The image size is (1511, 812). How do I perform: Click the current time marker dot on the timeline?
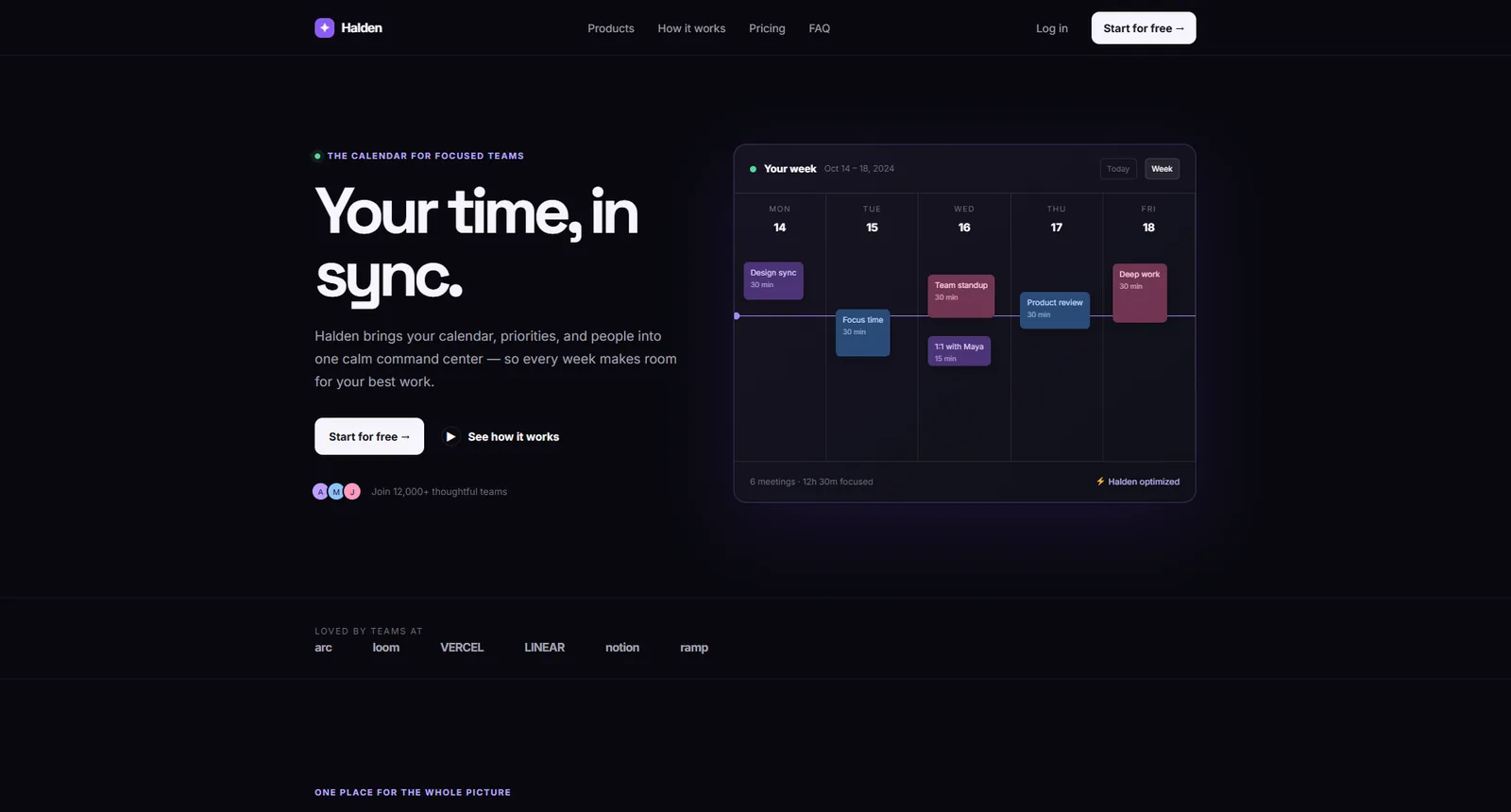(x=737, y=315)
